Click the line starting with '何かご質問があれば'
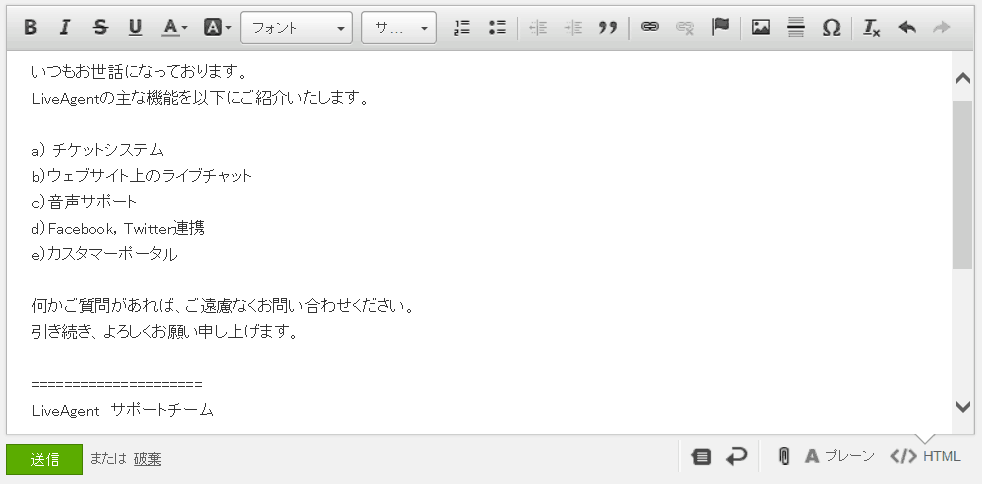 pos(224,307)
